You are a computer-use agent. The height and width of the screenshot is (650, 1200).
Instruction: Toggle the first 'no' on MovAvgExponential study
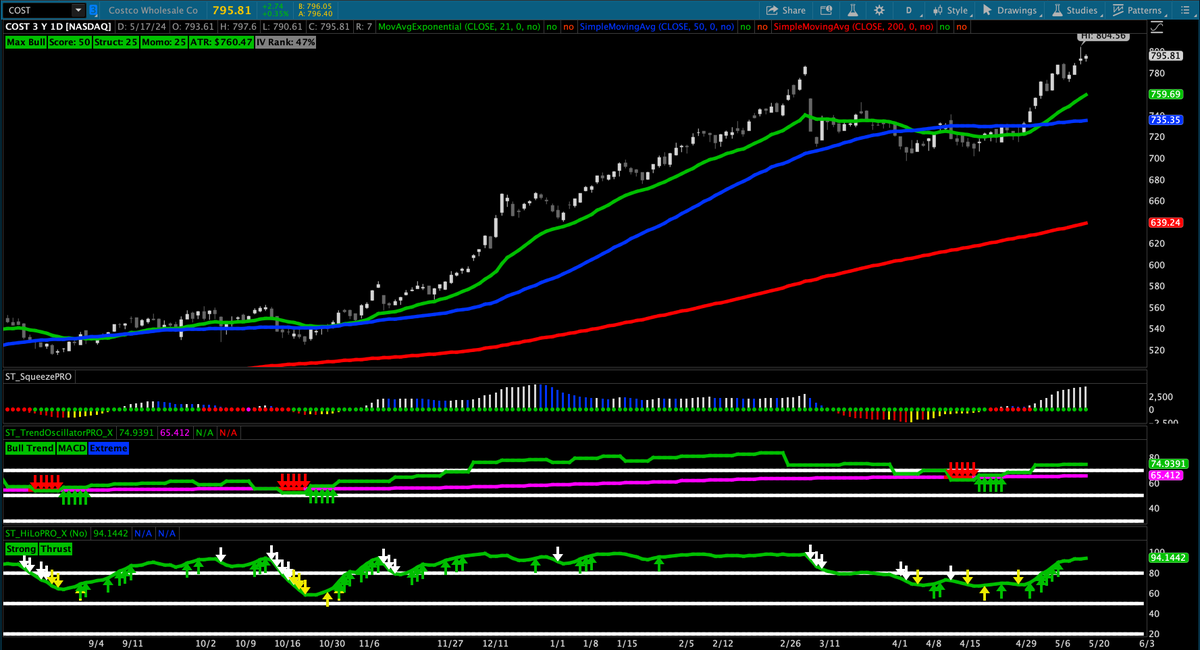coord(551,27)
